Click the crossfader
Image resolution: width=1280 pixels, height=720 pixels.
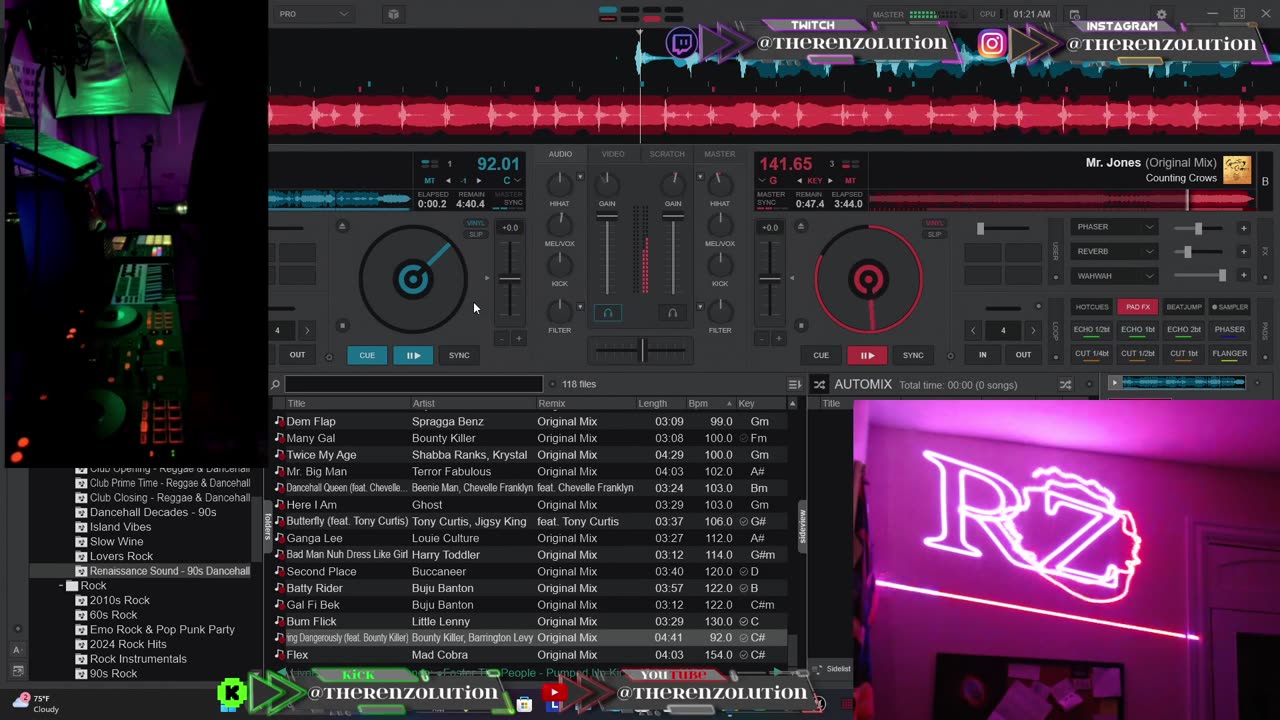[641, 350]
